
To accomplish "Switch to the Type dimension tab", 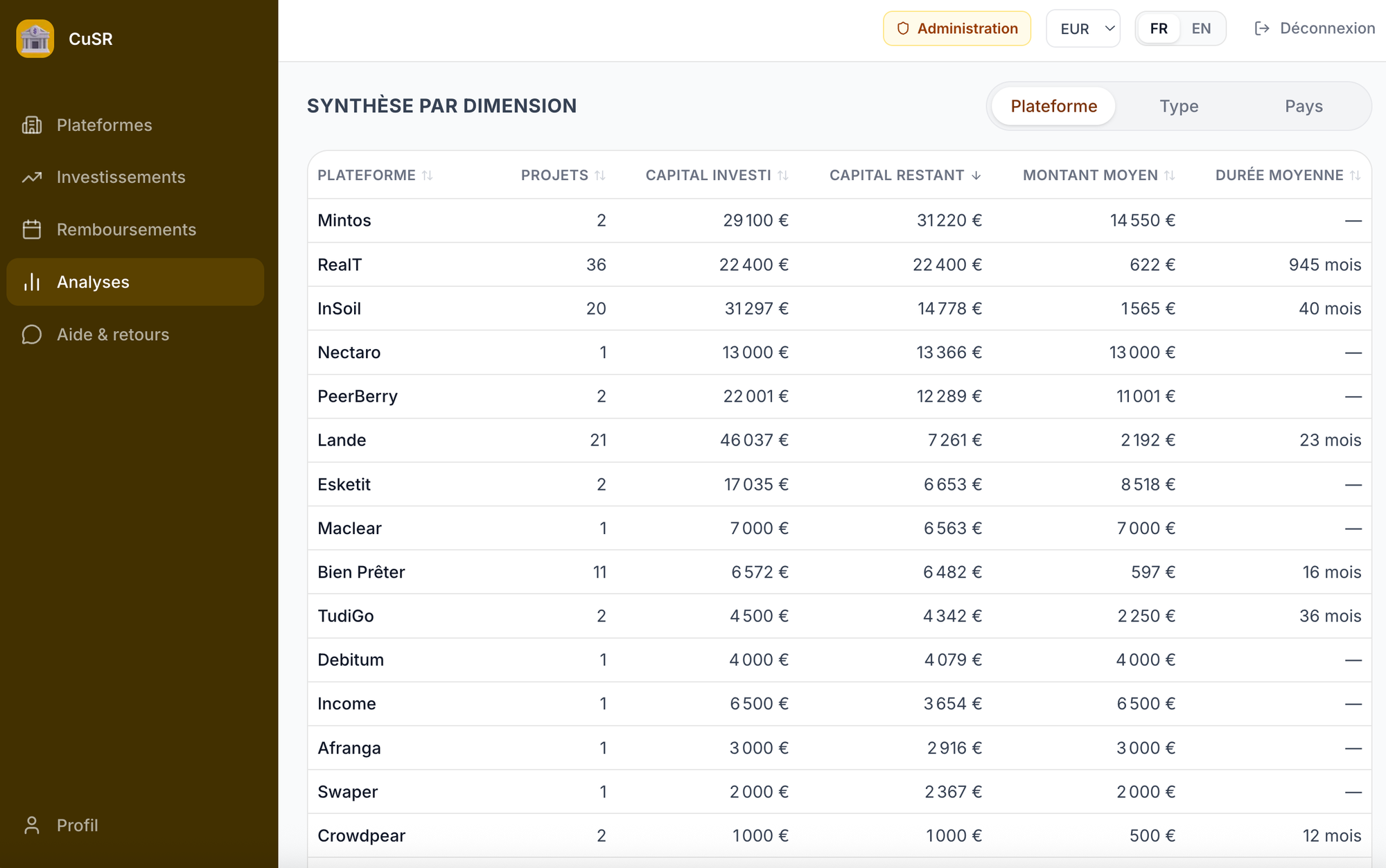I will [1179, 106].
